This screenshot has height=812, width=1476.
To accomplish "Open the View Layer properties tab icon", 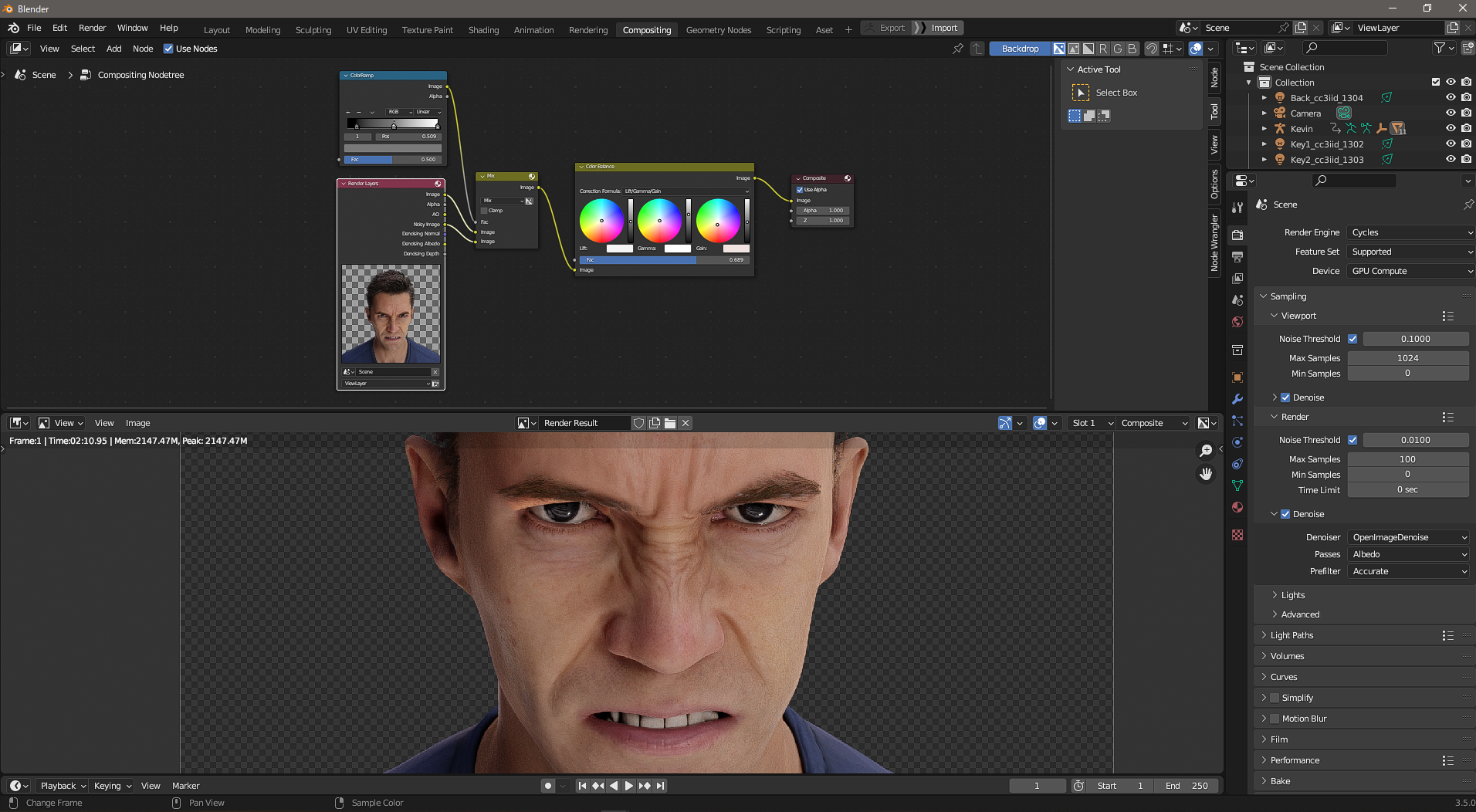I will pos(1237,278).
